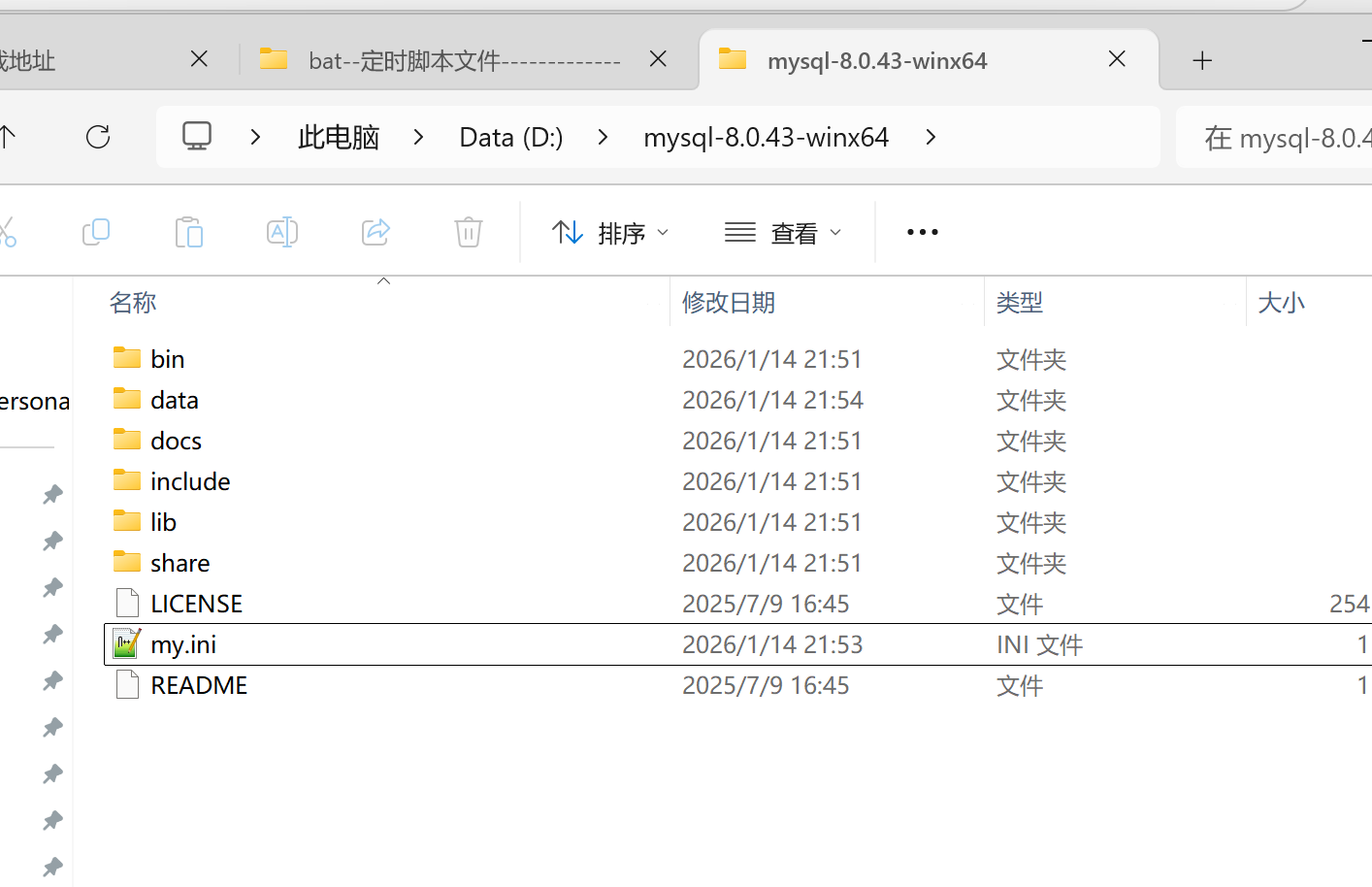Sort by the 大小 column header
The width and height of the screenshot is (1372, 887).
[1282, 303]
